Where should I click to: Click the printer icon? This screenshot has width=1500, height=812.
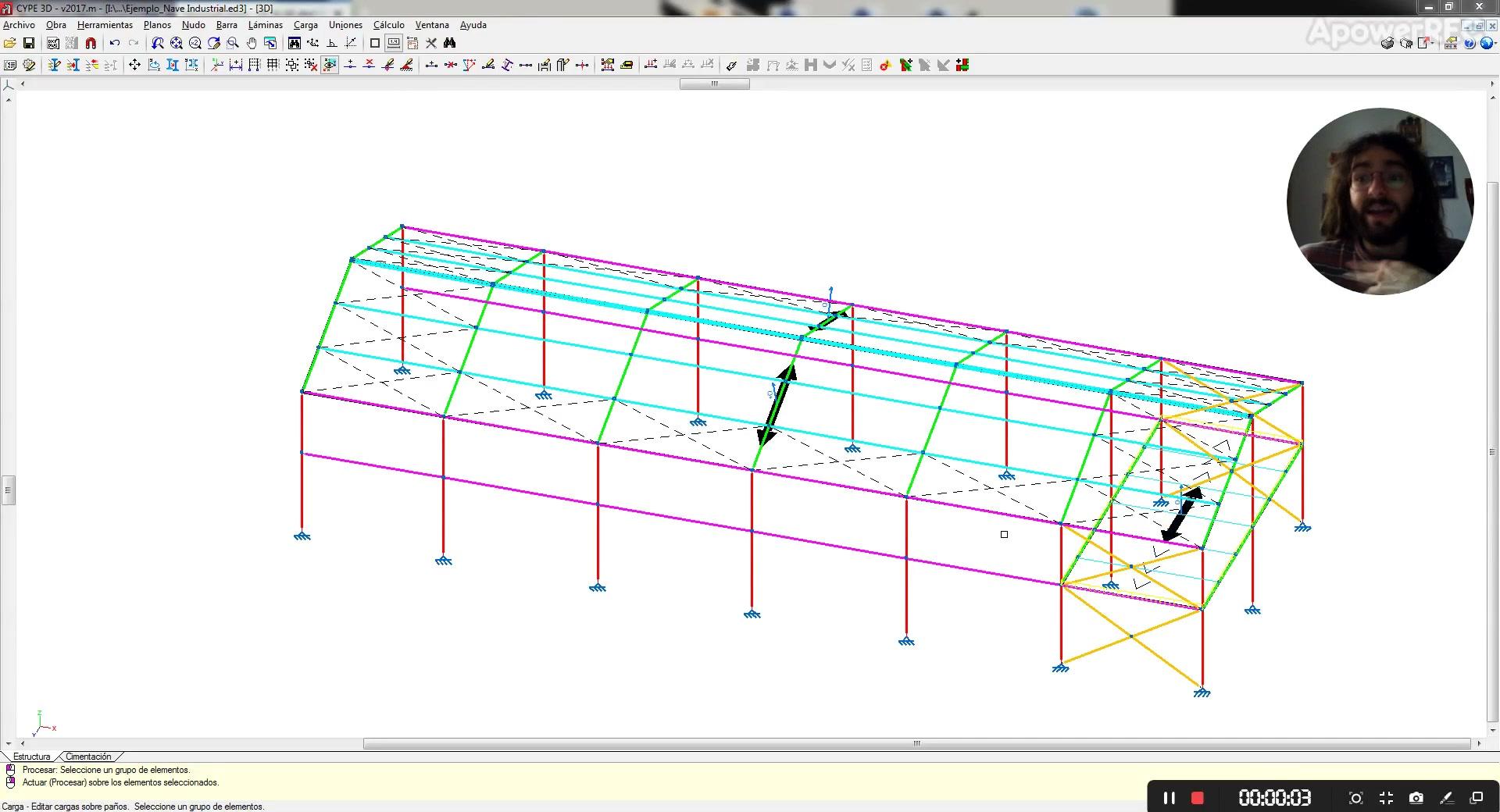click(x=1387, y=43)
